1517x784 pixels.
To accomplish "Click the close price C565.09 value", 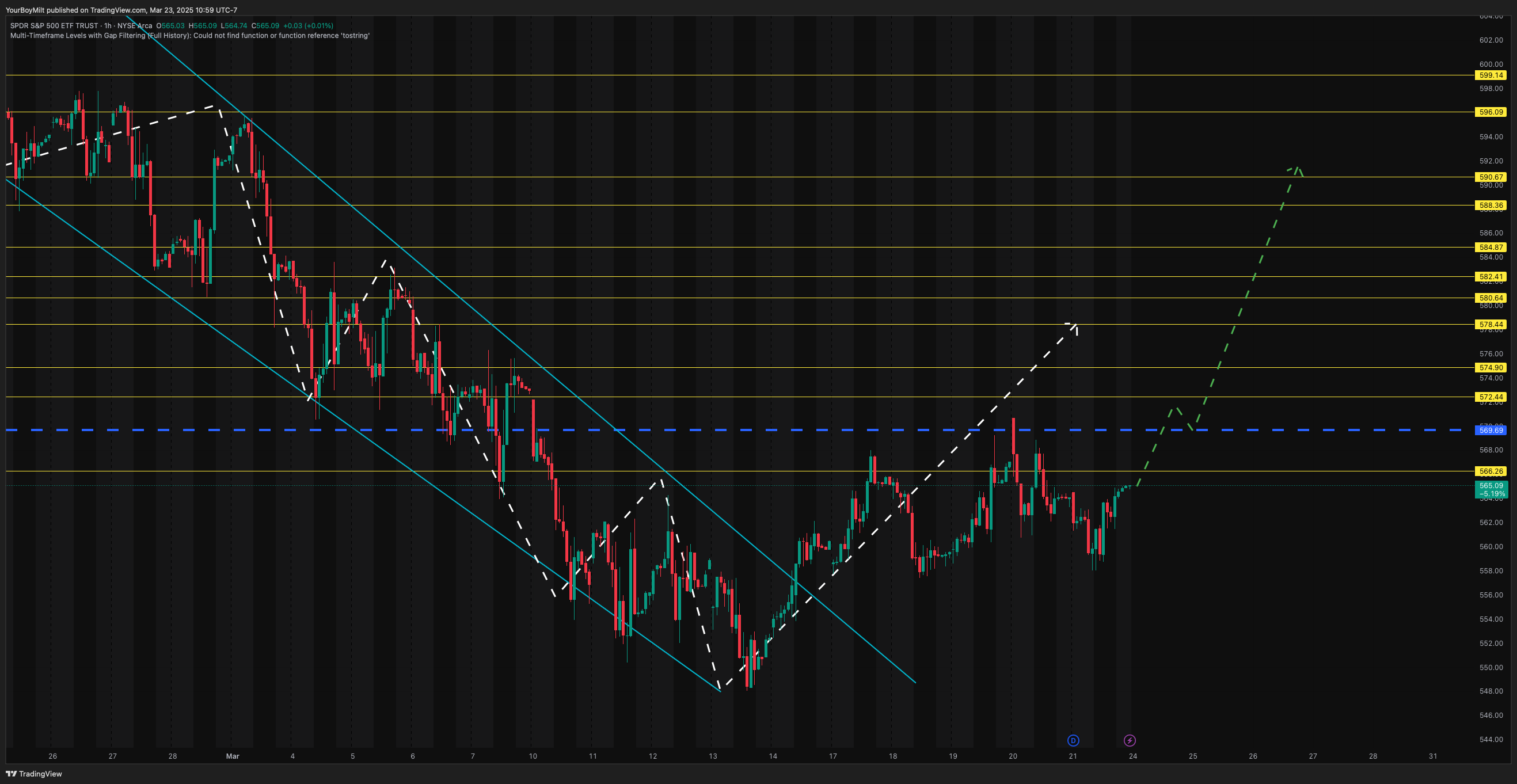I will pos(265,26).
